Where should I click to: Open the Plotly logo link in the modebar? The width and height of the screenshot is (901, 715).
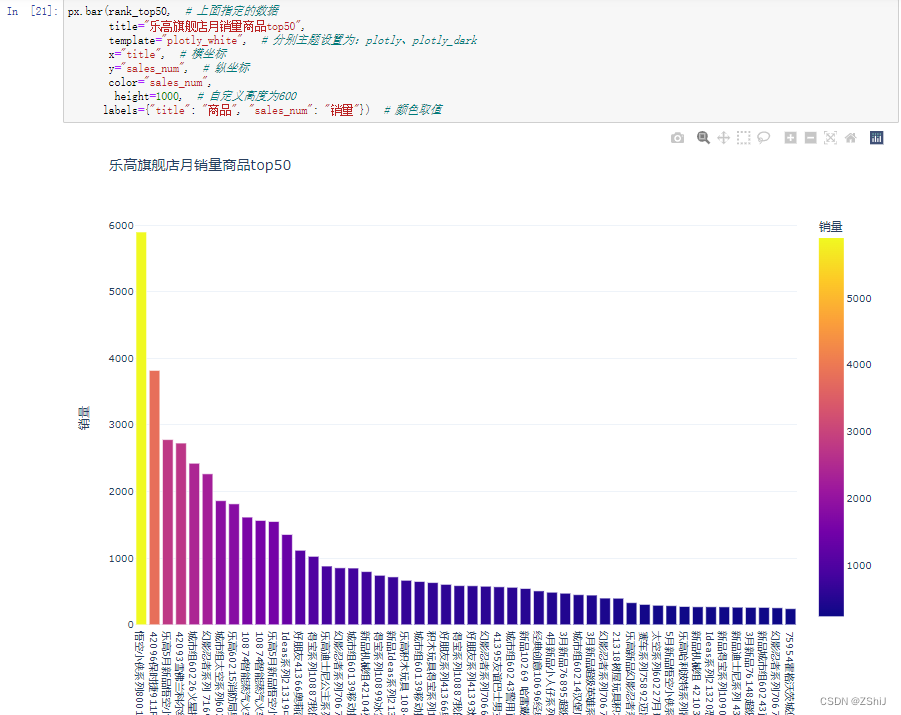(x=876, y=138)
